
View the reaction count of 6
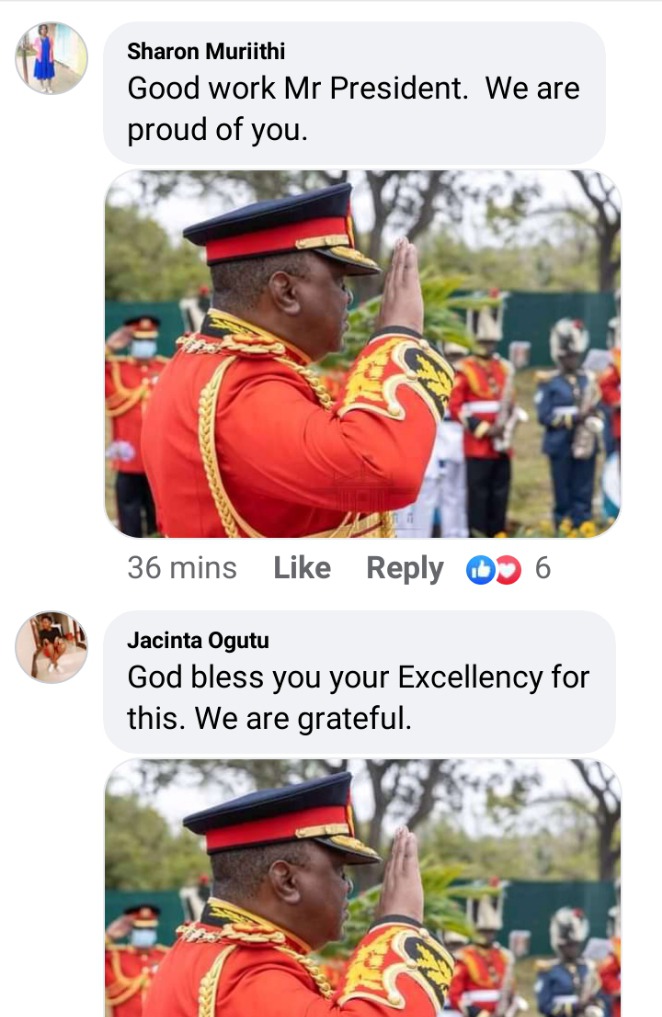[x=543, y=568]
